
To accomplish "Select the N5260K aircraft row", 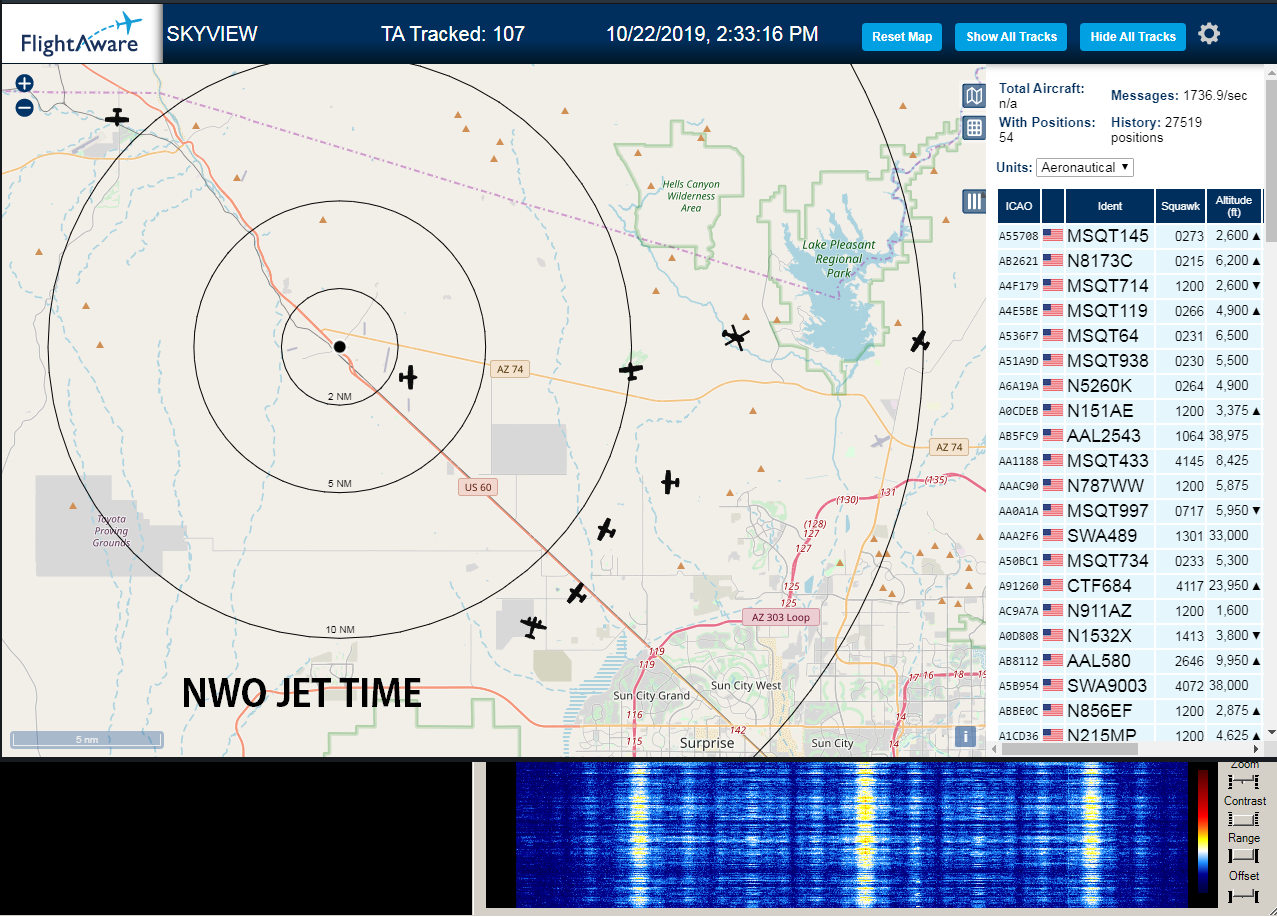I will pos(1130,386).
